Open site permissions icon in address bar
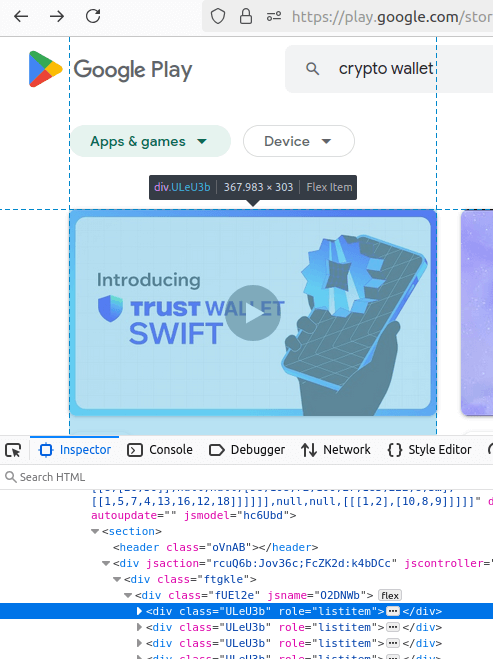Image resolution: width=493 pixels, height=659 pixels. 274,17
